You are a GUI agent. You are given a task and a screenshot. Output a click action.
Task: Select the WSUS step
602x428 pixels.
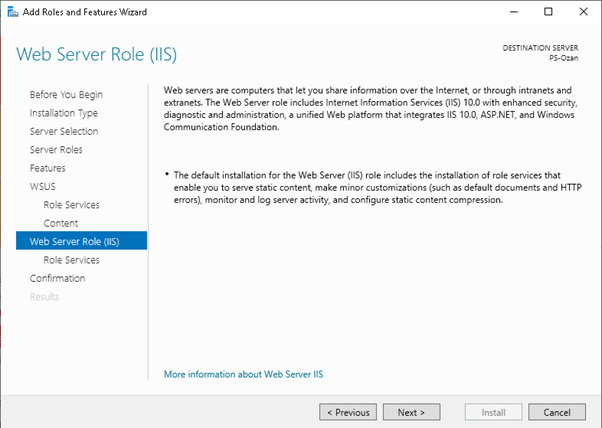tap(43, 186)
